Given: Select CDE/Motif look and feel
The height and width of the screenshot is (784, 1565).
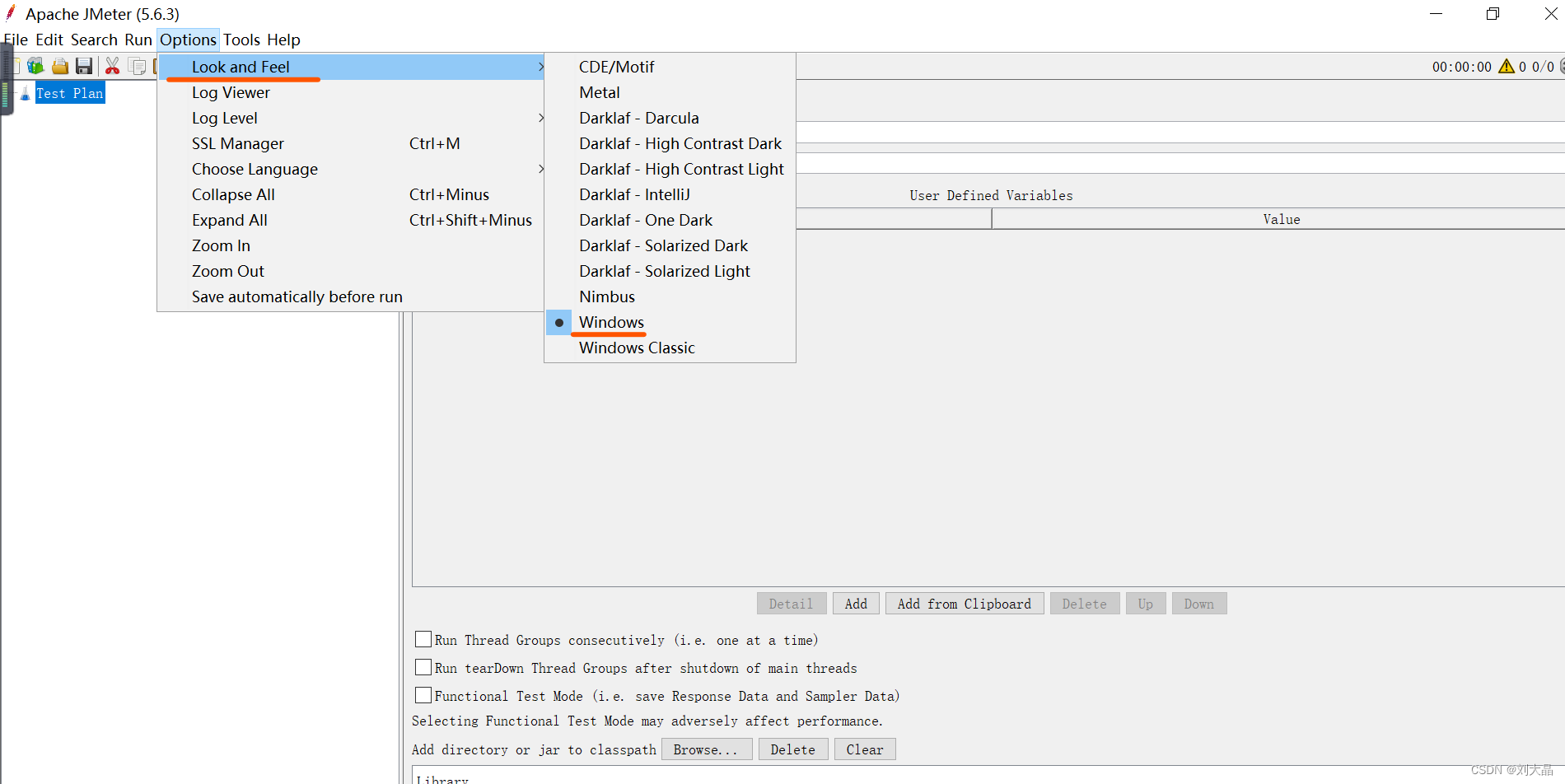Looking at the screenshot, I should (670, 67).
